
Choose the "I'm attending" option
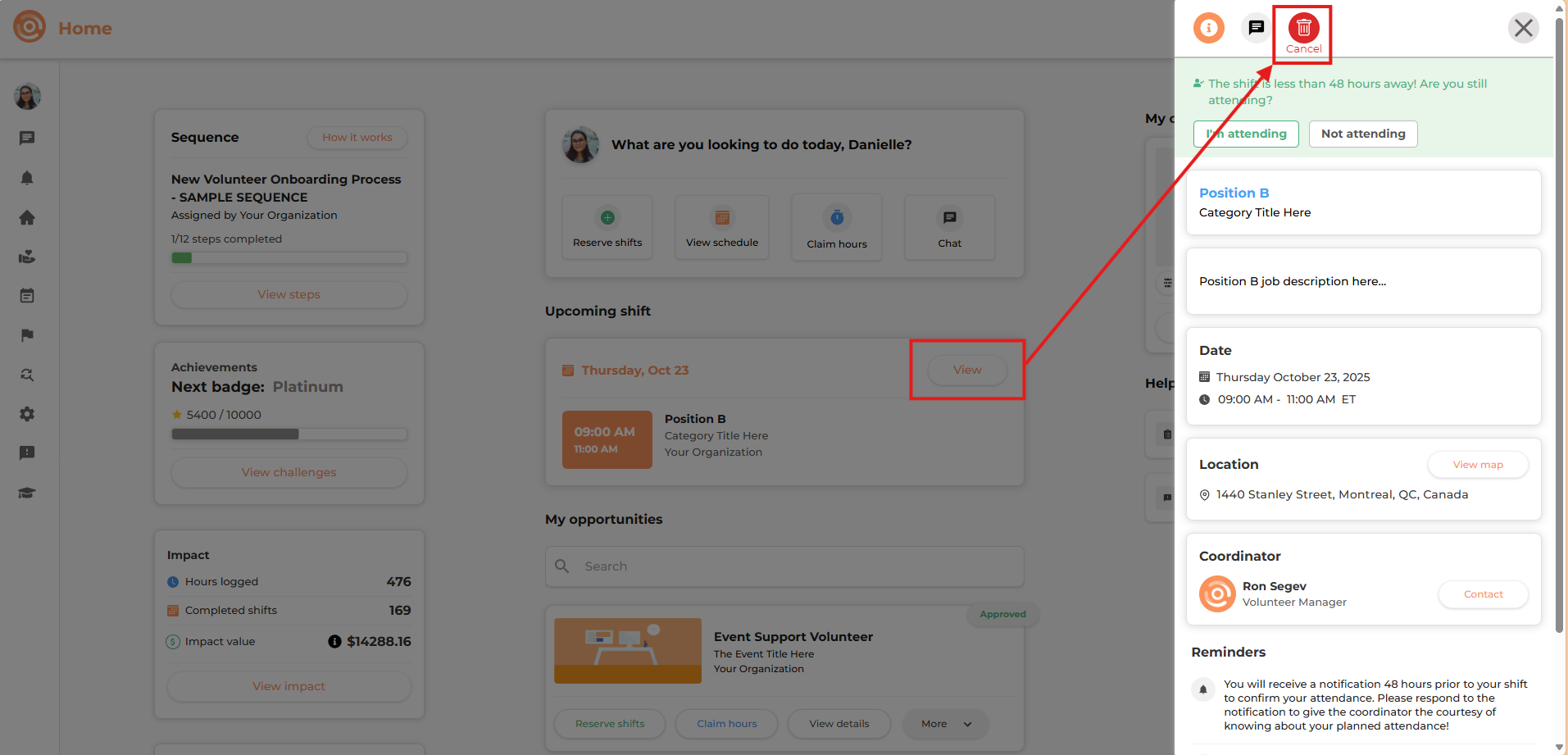click(1246, 134)
